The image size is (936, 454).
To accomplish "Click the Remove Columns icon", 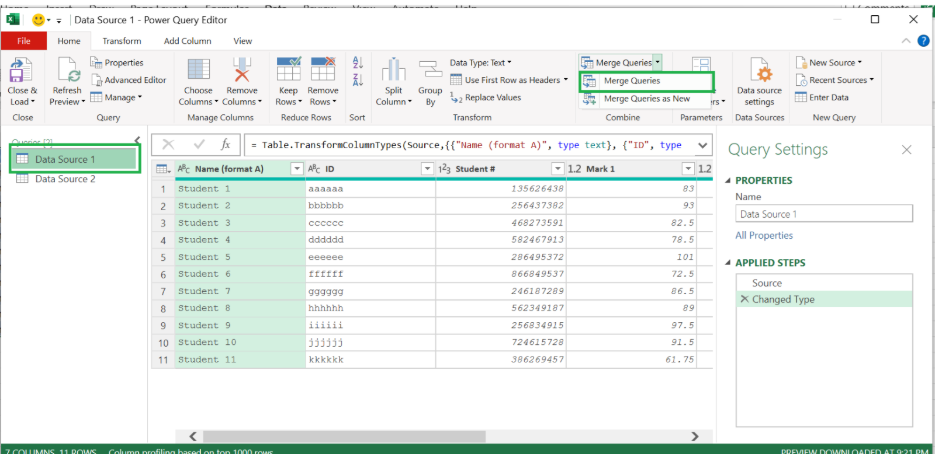I will (242, 70).
